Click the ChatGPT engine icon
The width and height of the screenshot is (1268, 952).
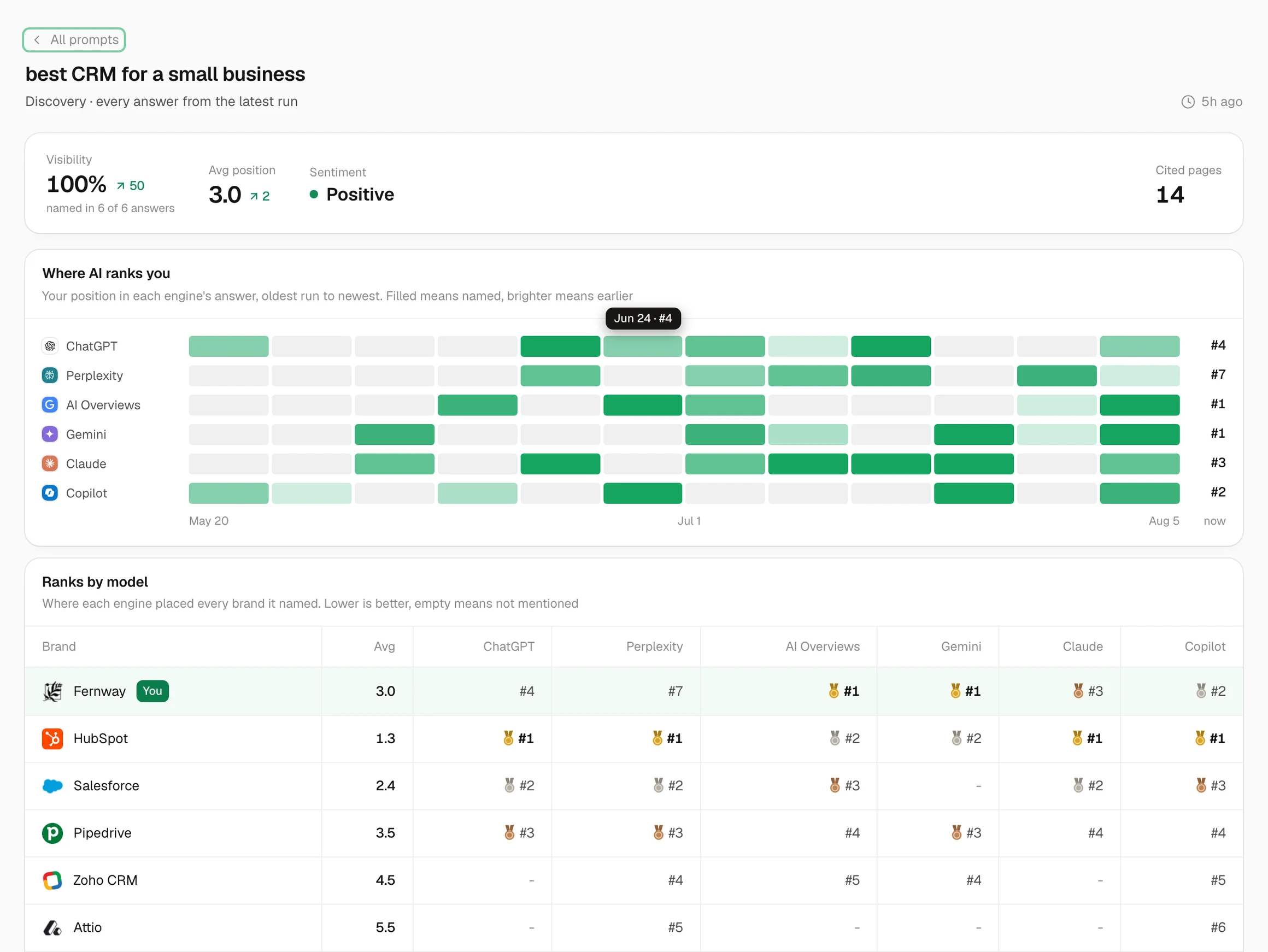(50, 346)
